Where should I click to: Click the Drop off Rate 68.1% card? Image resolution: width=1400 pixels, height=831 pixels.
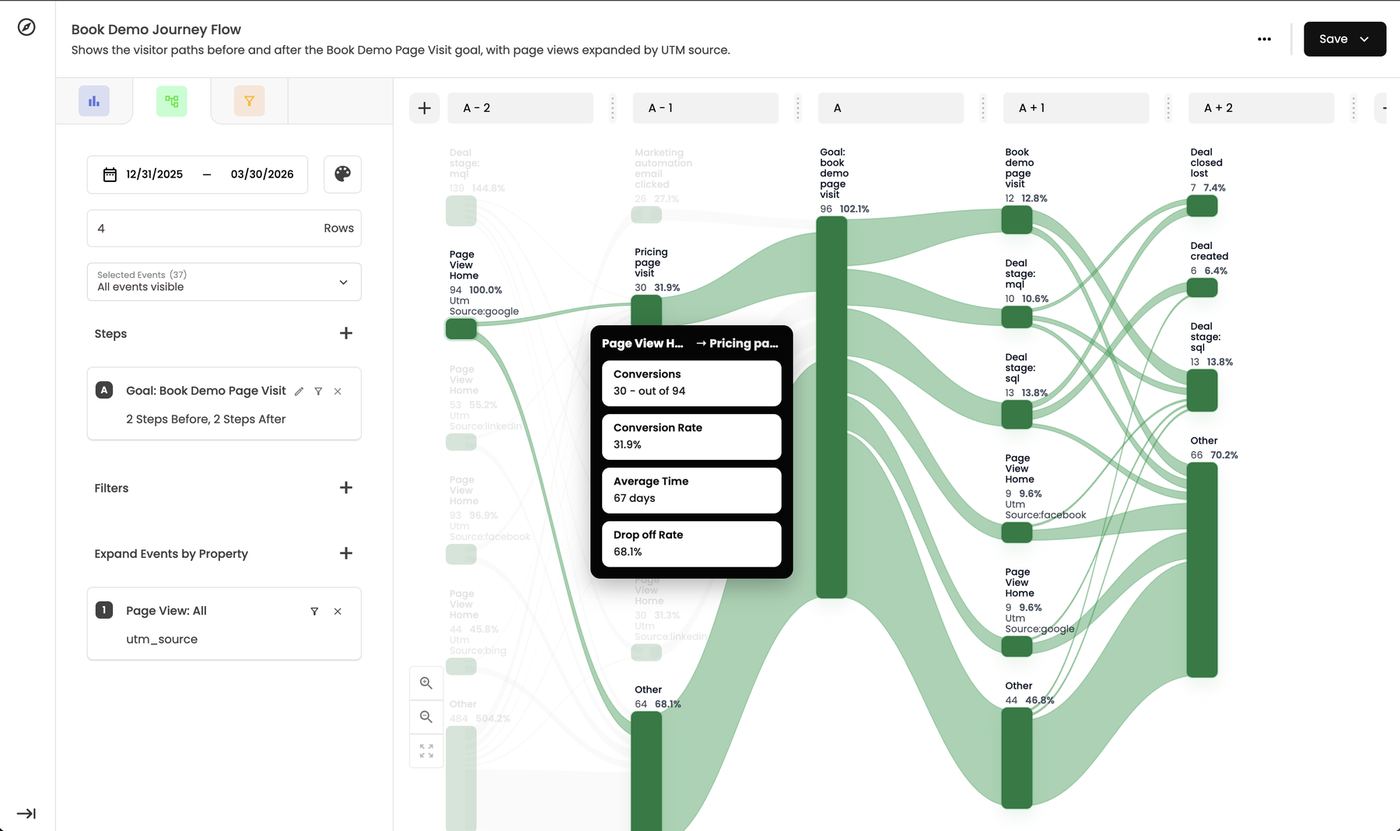point(691,544)
